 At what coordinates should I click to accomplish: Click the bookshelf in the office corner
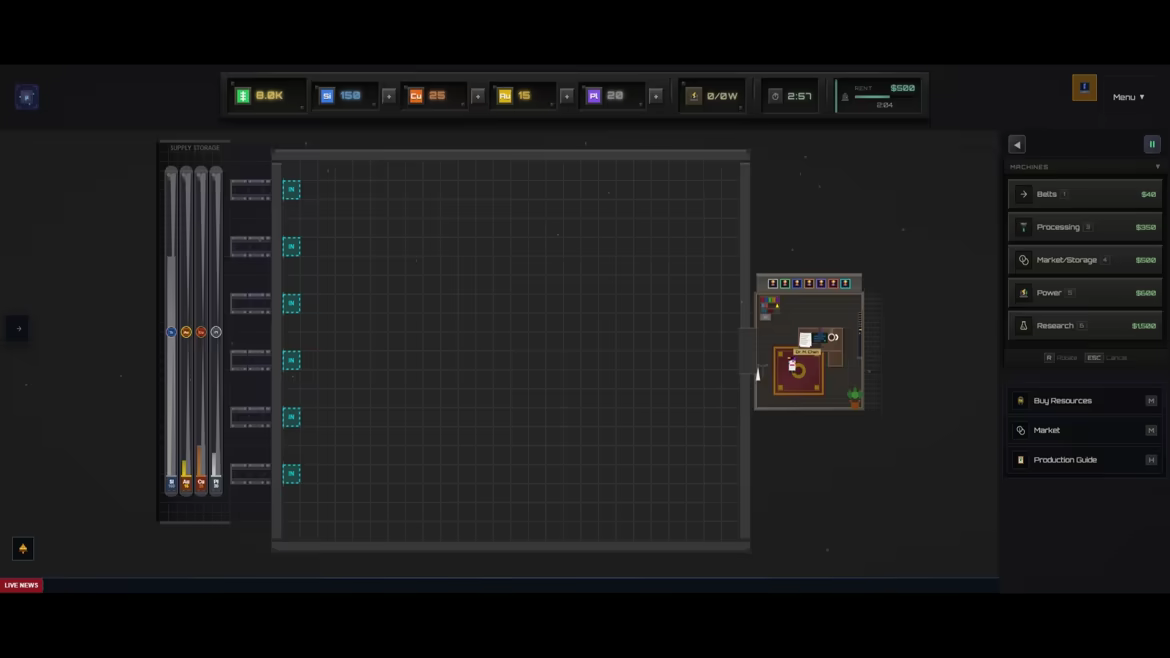tap(769, 307)
